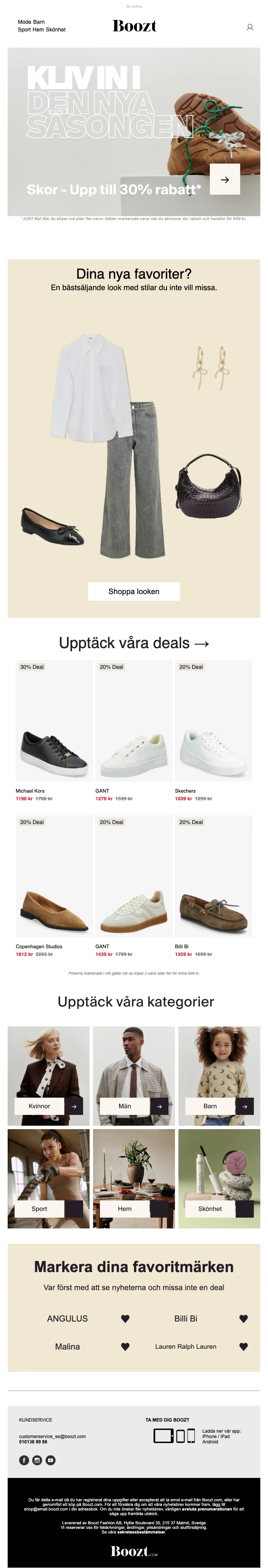
Task: Click the Boozt logo at top
Action: pyautogui.click(x=134, y=26)
